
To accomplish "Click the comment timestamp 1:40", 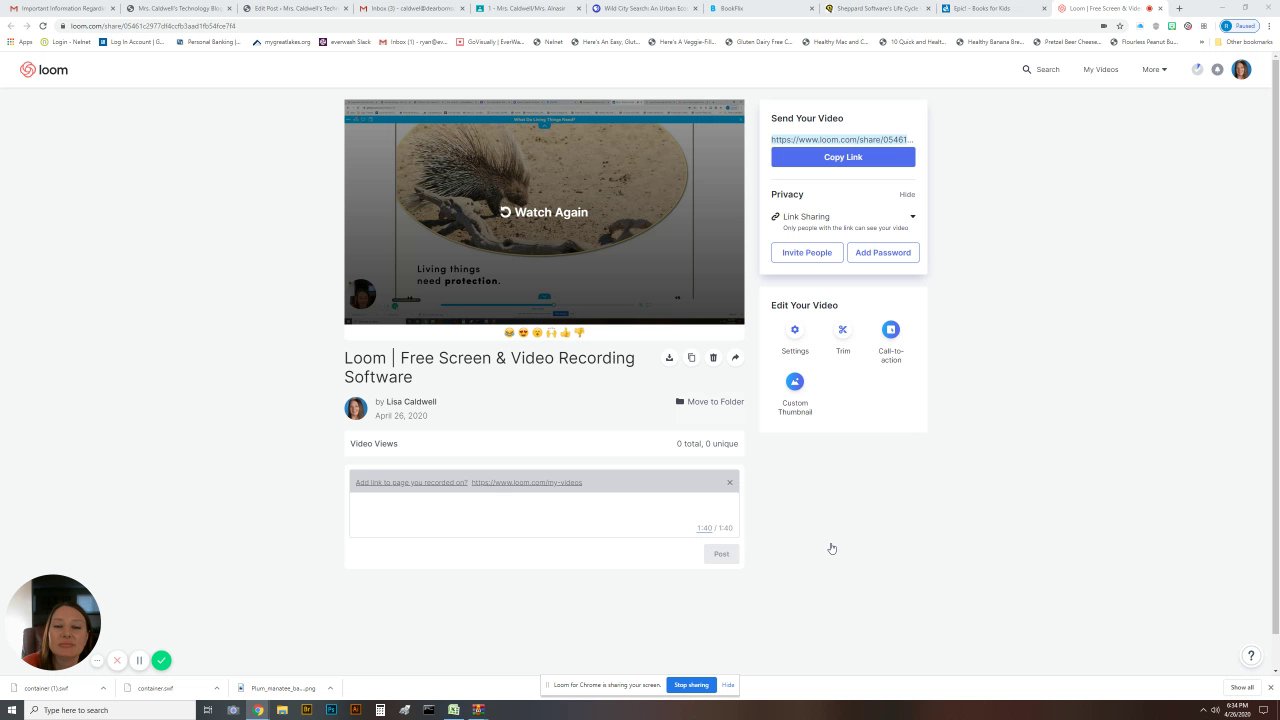I will [x=705, y=528].
